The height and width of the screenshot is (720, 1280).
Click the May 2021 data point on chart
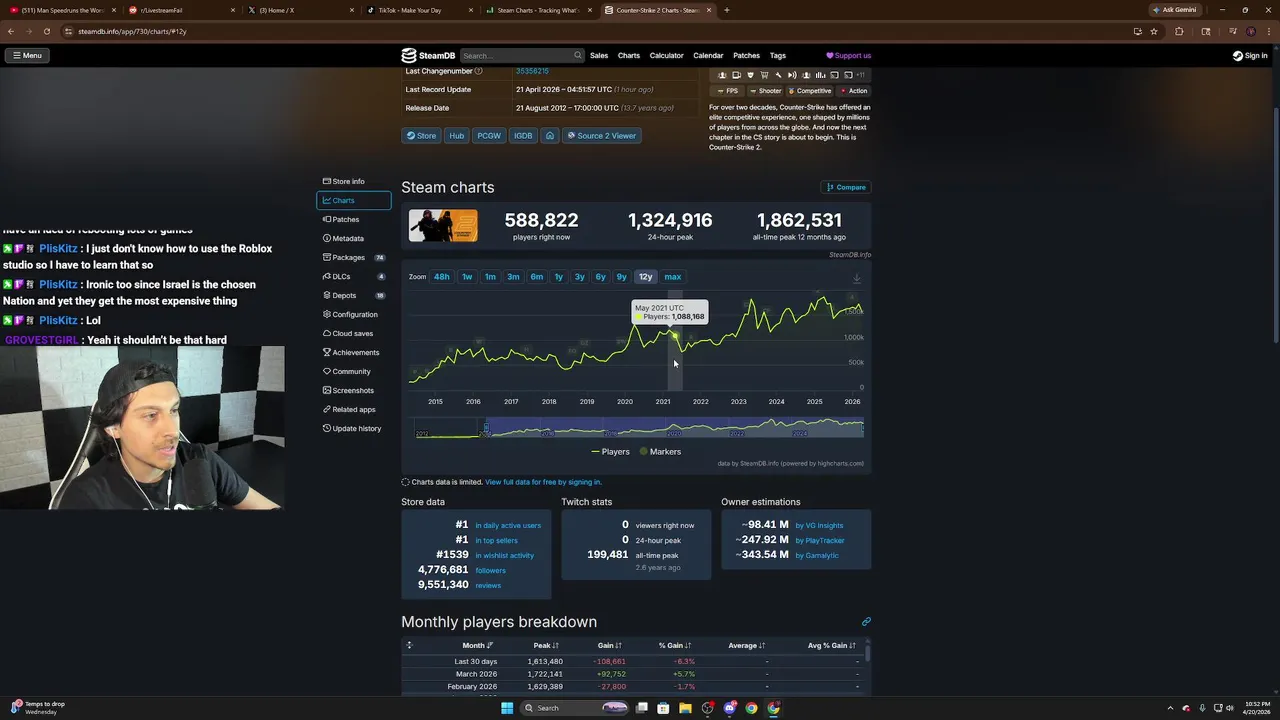(675, 337)
